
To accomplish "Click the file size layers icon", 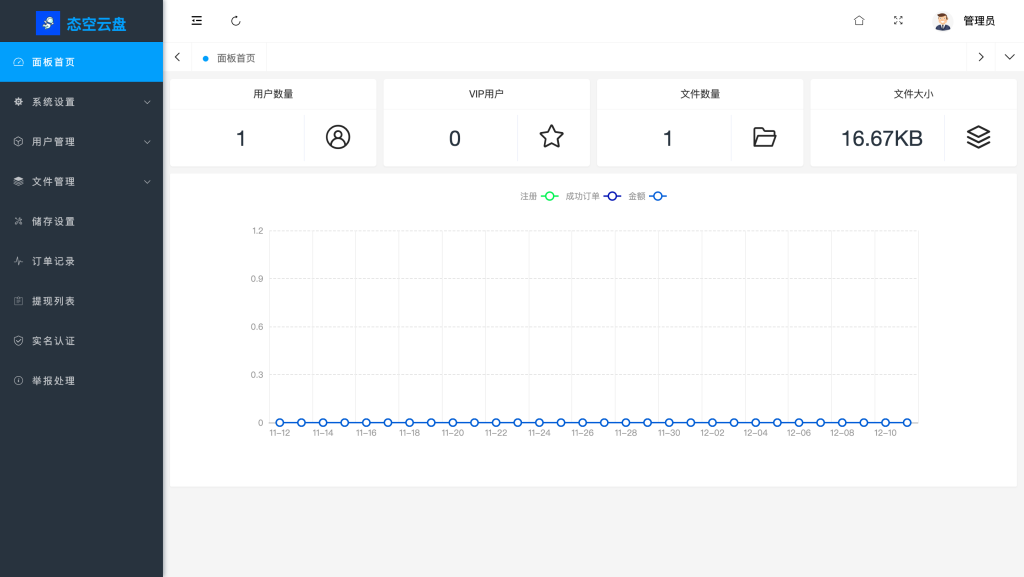I will coord(978,138).
